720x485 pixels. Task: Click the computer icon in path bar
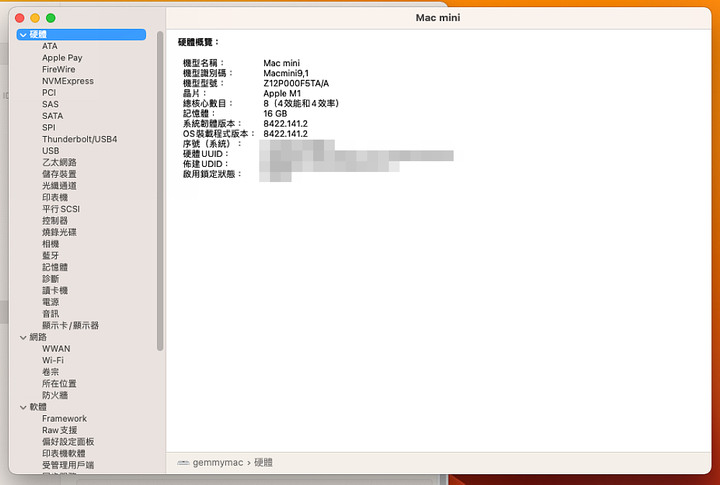183,462
